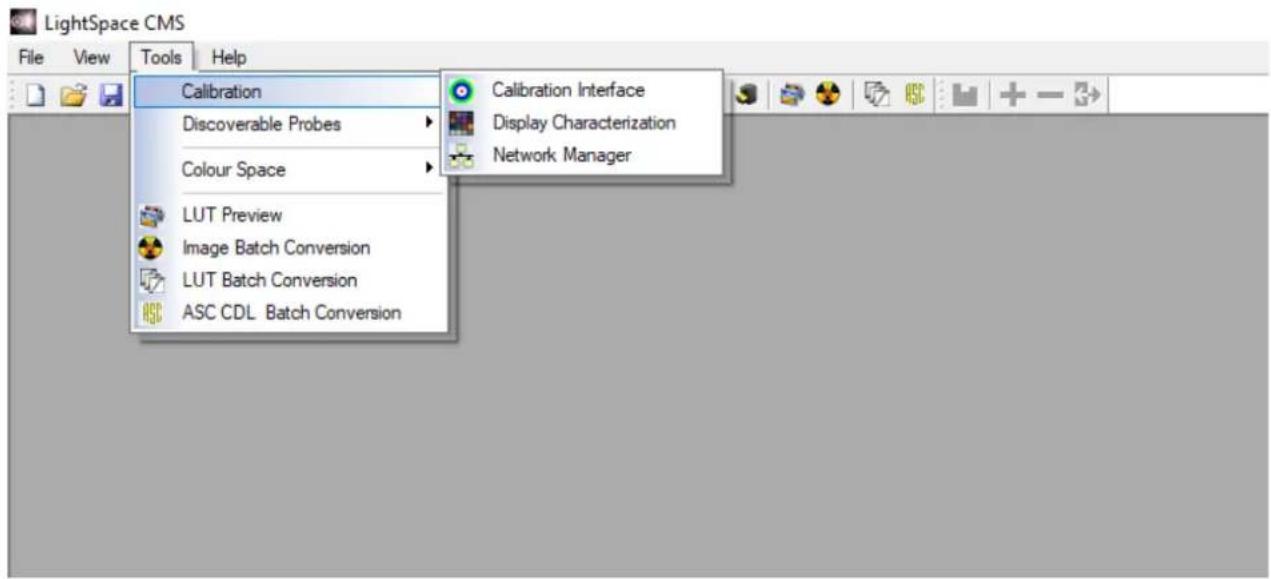The image size is (1271, 579).
Task: Click the LUT Batch Conversion toolbar icon
Action: click(876, 94)
